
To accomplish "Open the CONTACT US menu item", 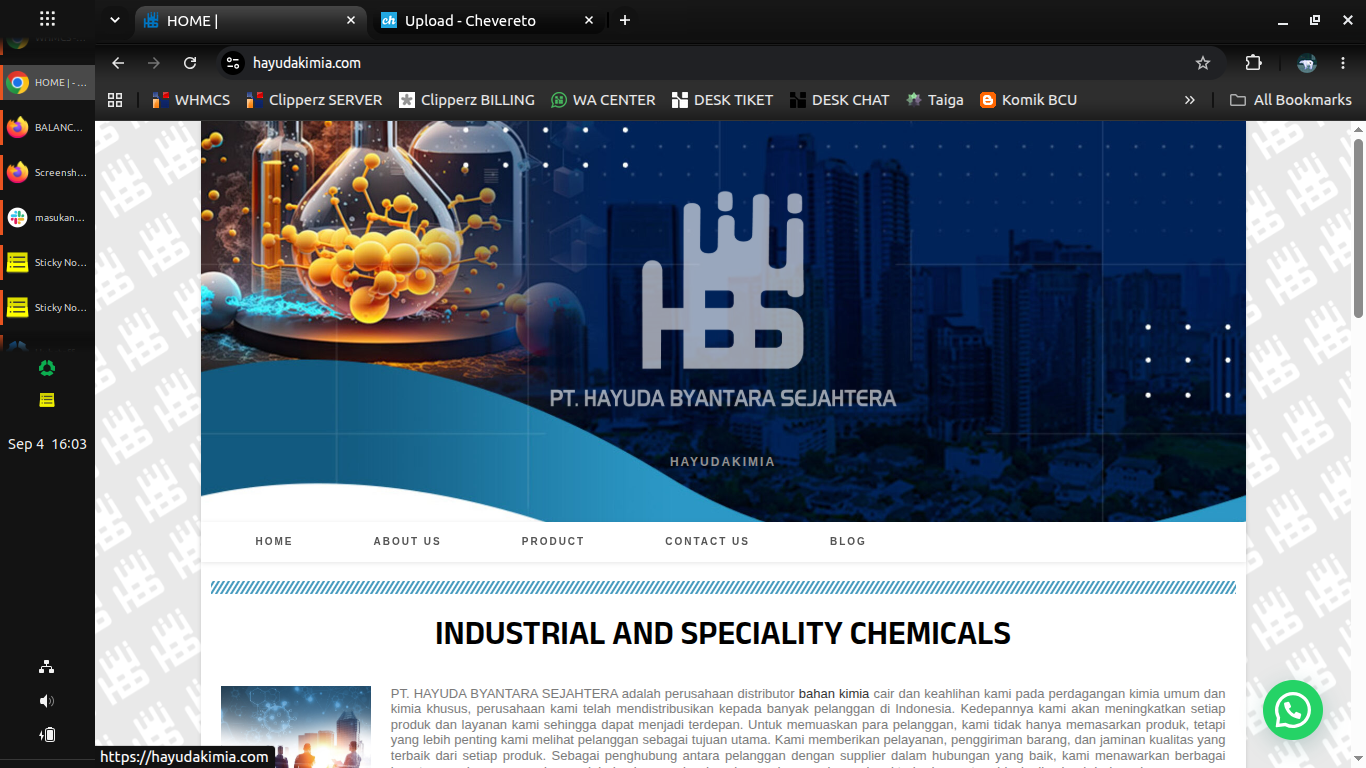I will tap(707, 541).
